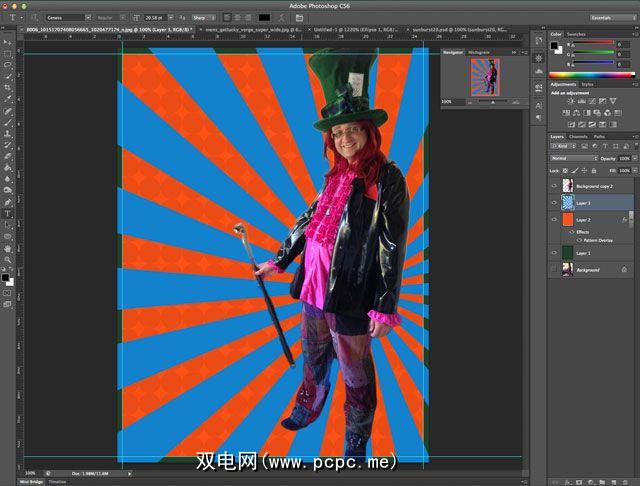Hide the Background copy 2 layer

554,186
